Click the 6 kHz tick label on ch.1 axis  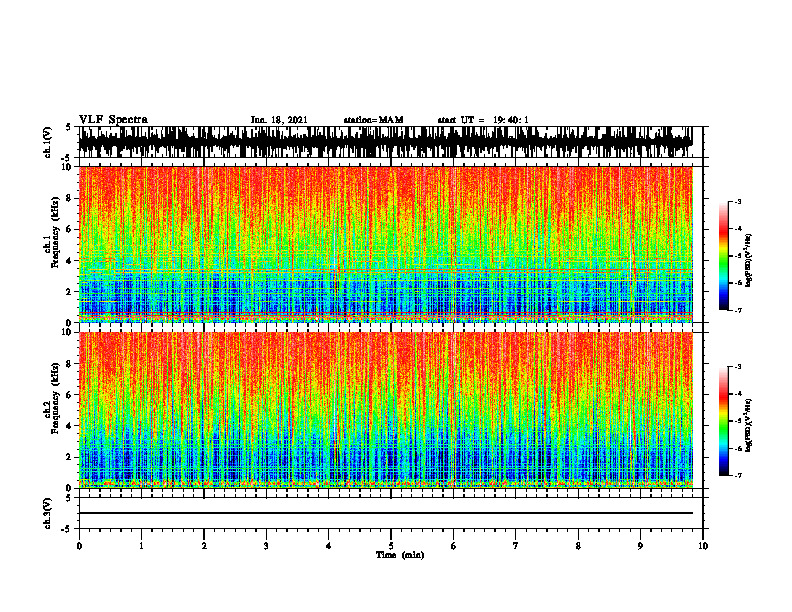70,229
